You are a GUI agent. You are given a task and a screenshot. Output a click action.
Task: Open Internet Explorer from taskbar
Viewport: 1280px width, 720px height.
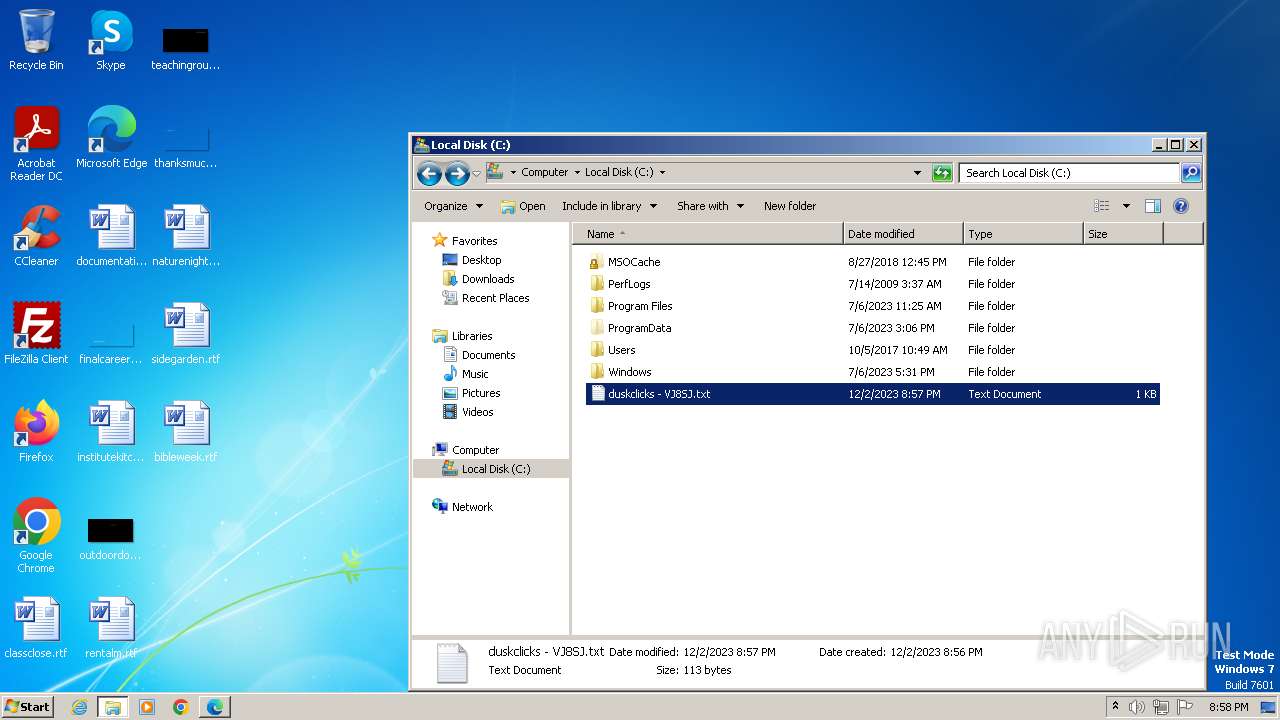point(79,707)
